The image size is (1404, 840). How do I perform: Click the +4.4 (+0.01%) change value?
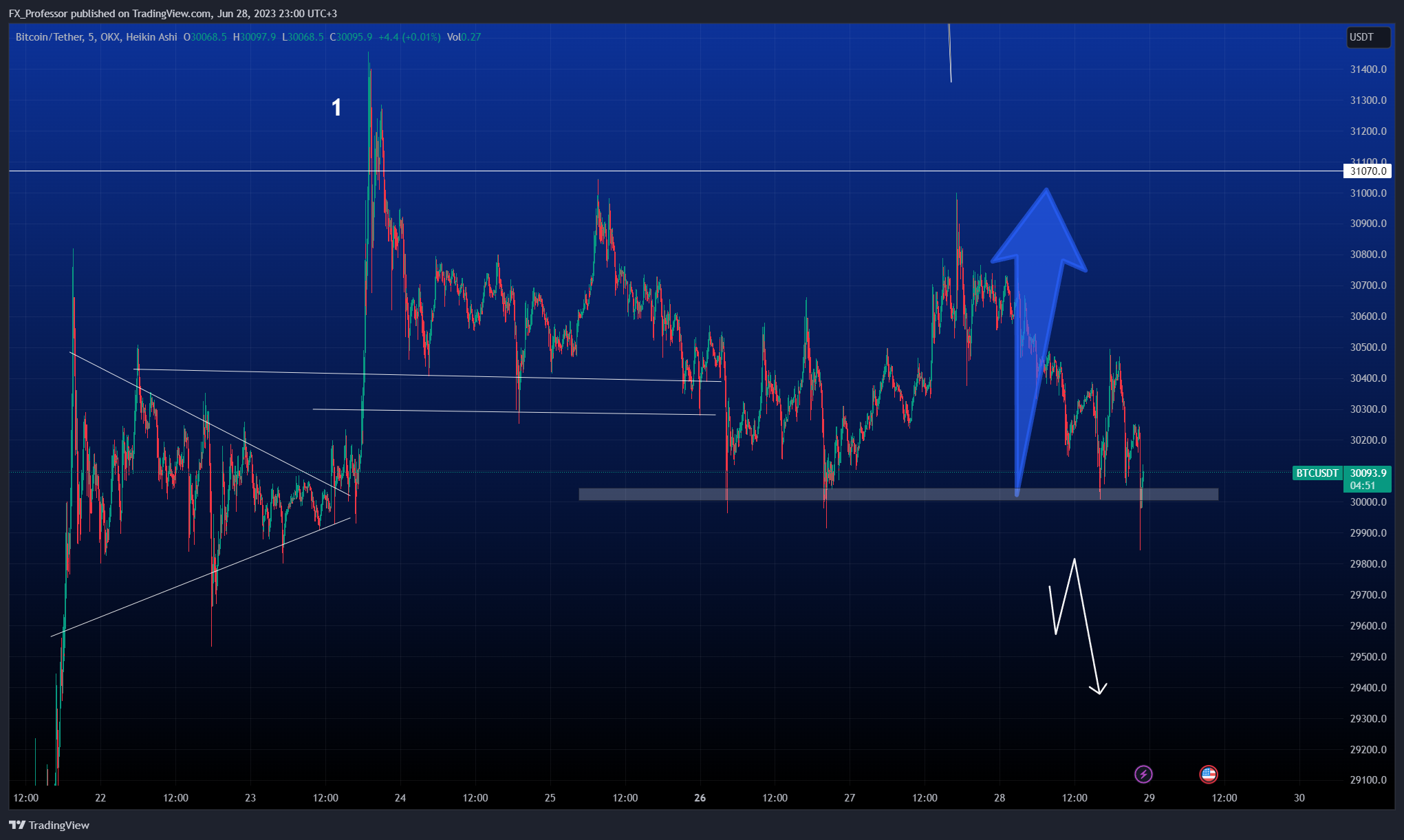[409, 37]
